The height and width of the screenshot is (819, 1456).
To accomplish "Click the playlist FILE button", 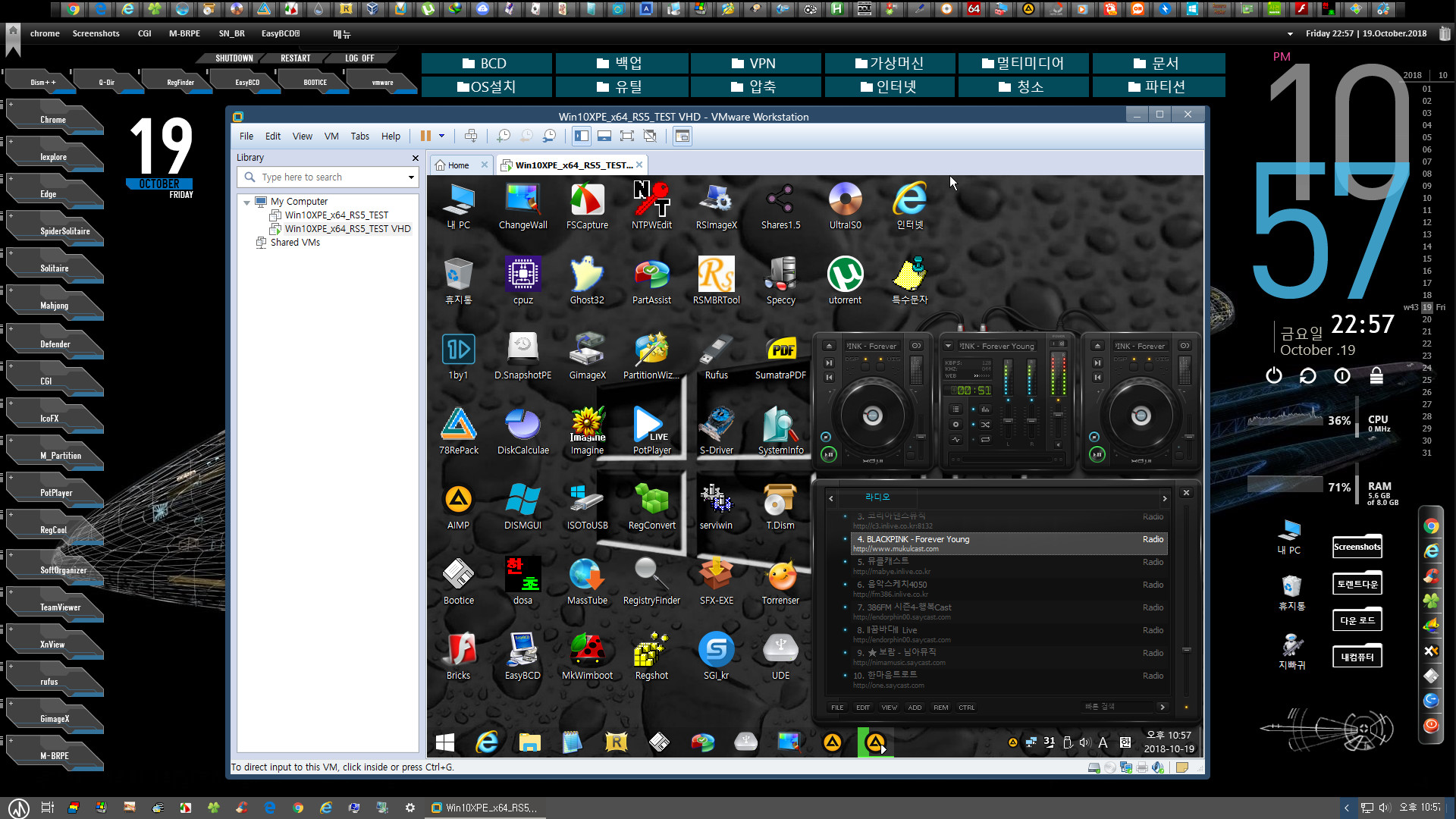I will 837,708.
